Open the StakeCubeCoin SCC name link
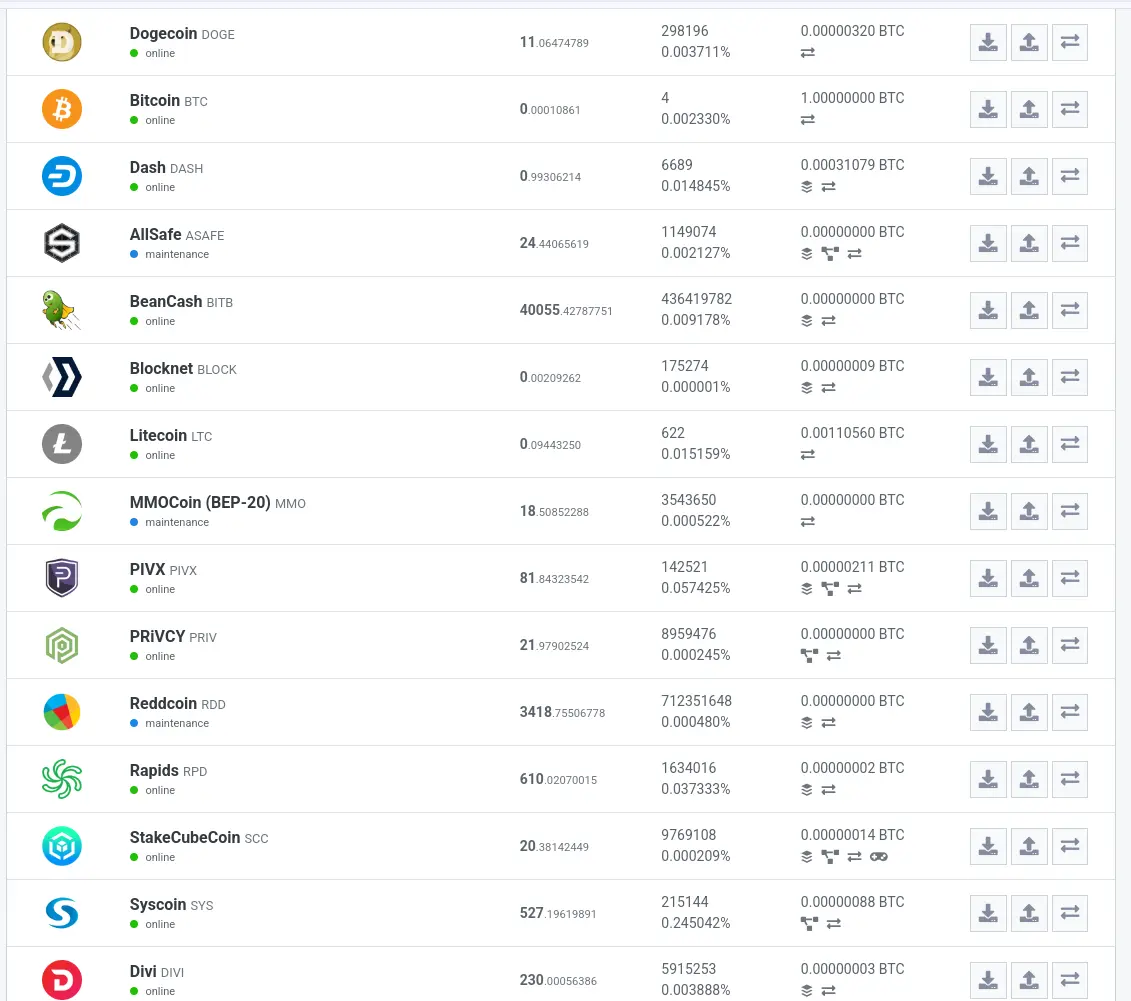 click(x=199, y=838)
